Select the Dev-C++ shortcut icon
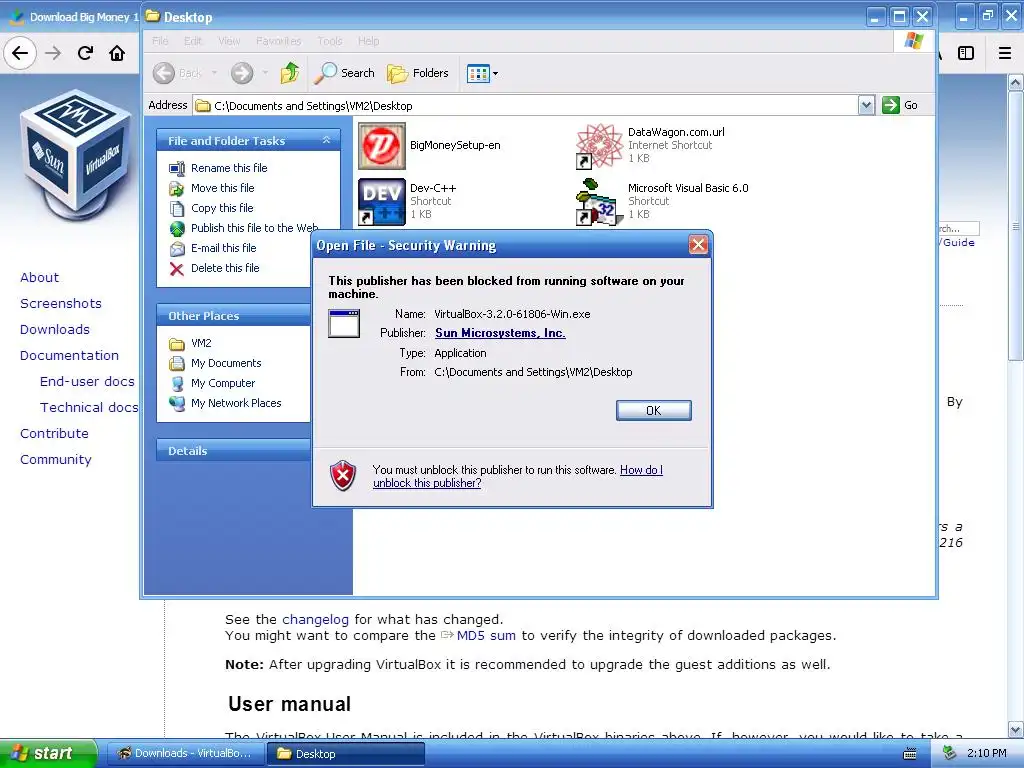The width and height of the screenshot is (1024, 768). click(382, 202)
